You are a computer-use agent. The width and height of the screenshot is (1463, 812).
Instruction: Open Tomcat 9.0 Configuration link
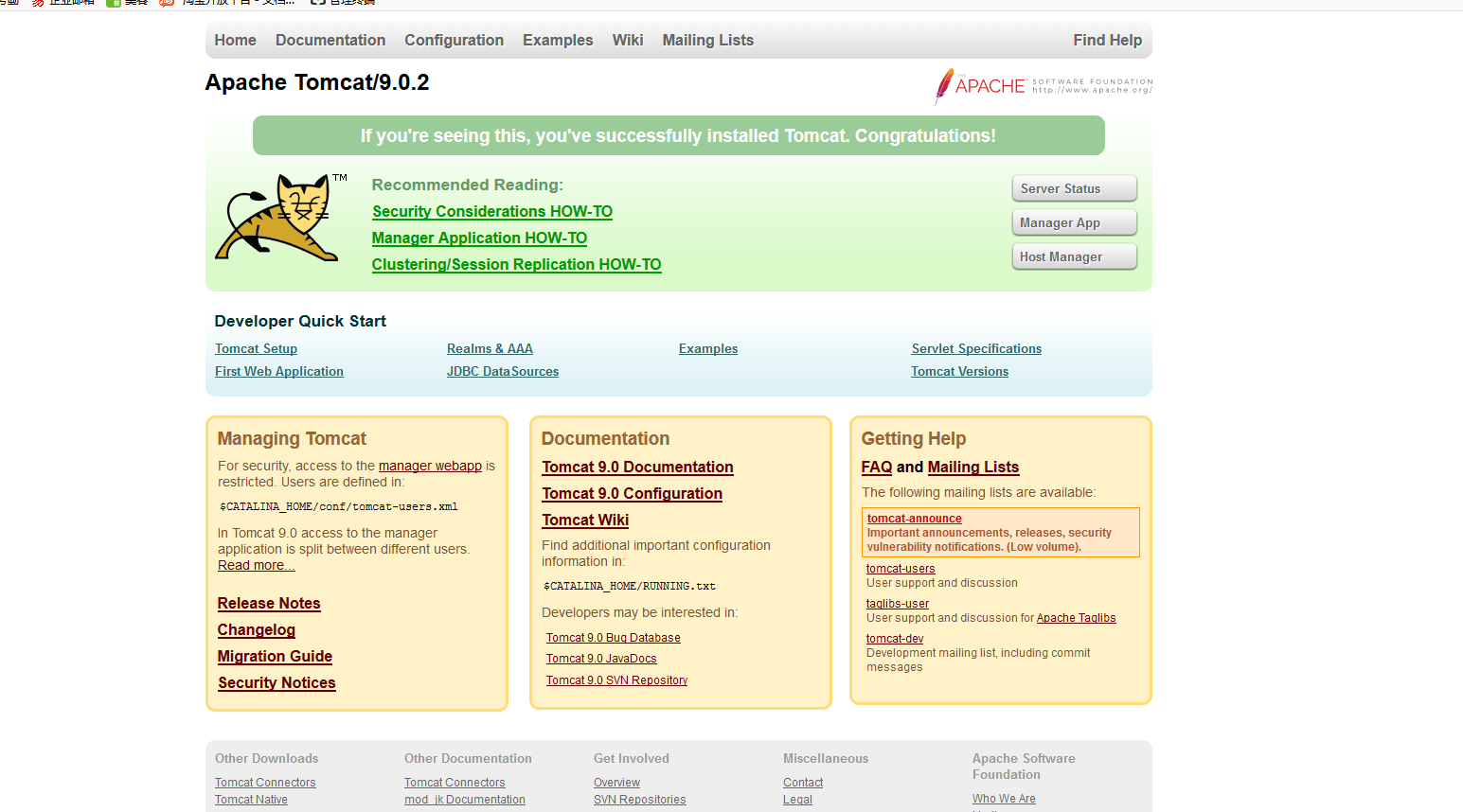(632, 494)
